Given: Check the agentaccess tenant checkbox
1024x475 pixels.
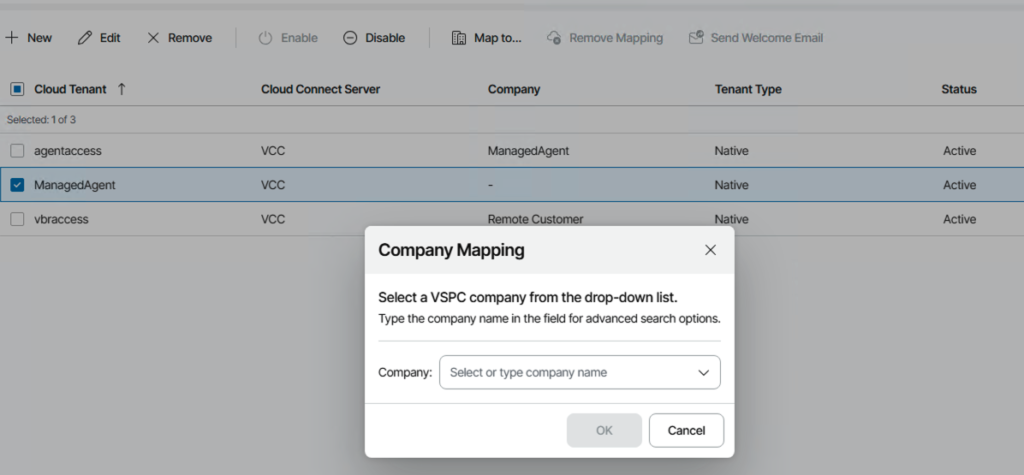Looking at the screenshot, I should click(x=17, y=151).
